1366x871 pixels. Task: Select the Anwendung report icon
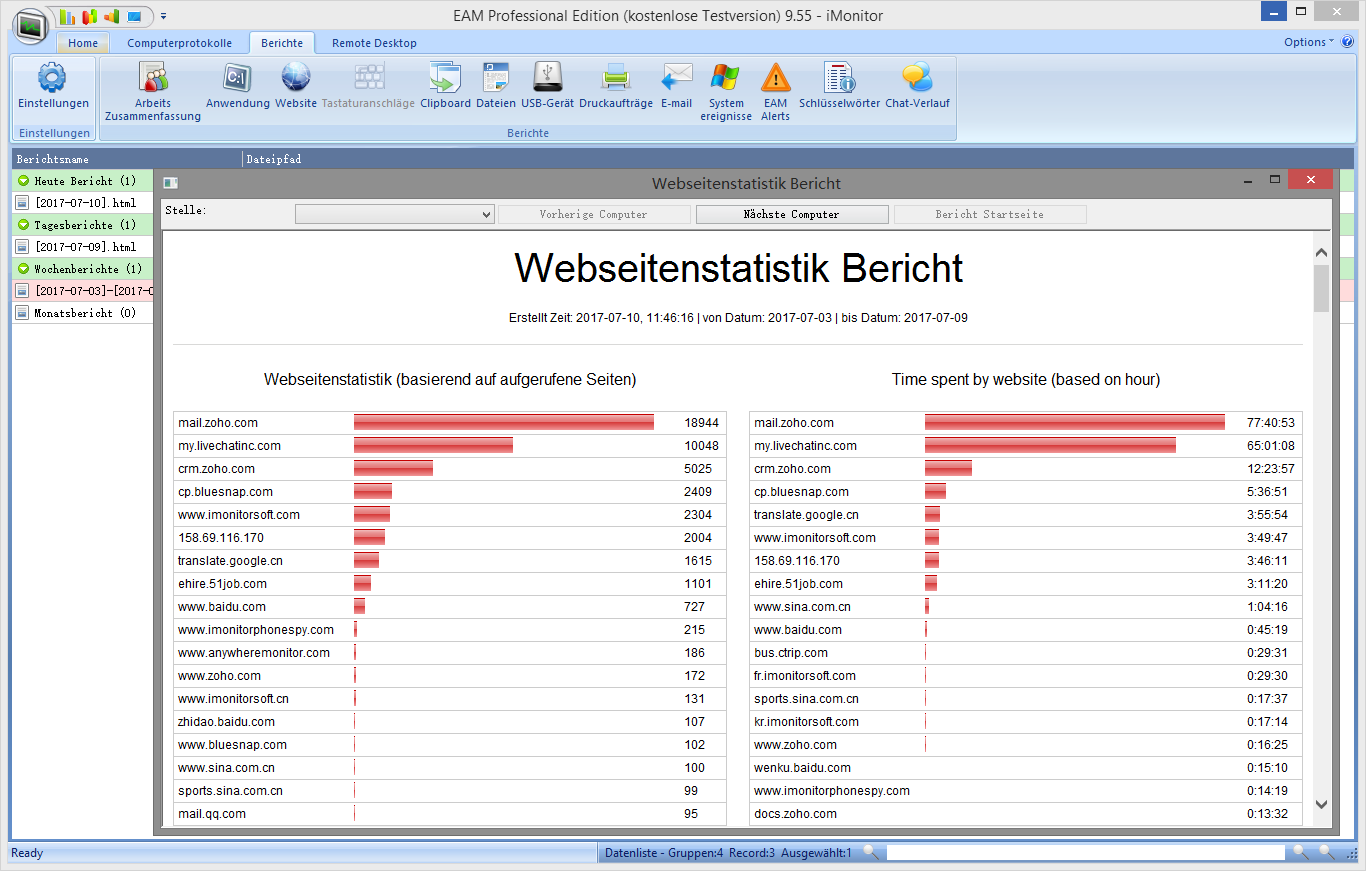(238, 78)
